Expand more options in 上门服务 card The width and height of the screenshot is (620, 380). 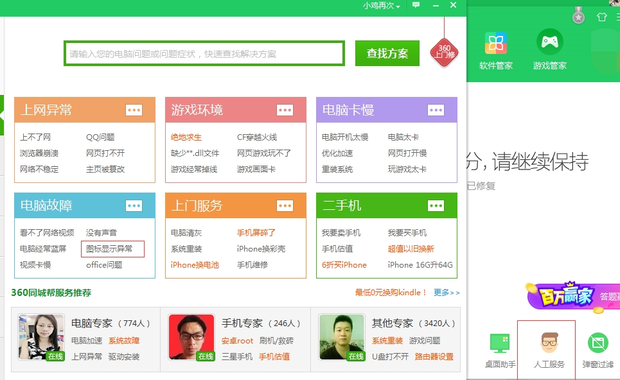[x=285, y=206]
